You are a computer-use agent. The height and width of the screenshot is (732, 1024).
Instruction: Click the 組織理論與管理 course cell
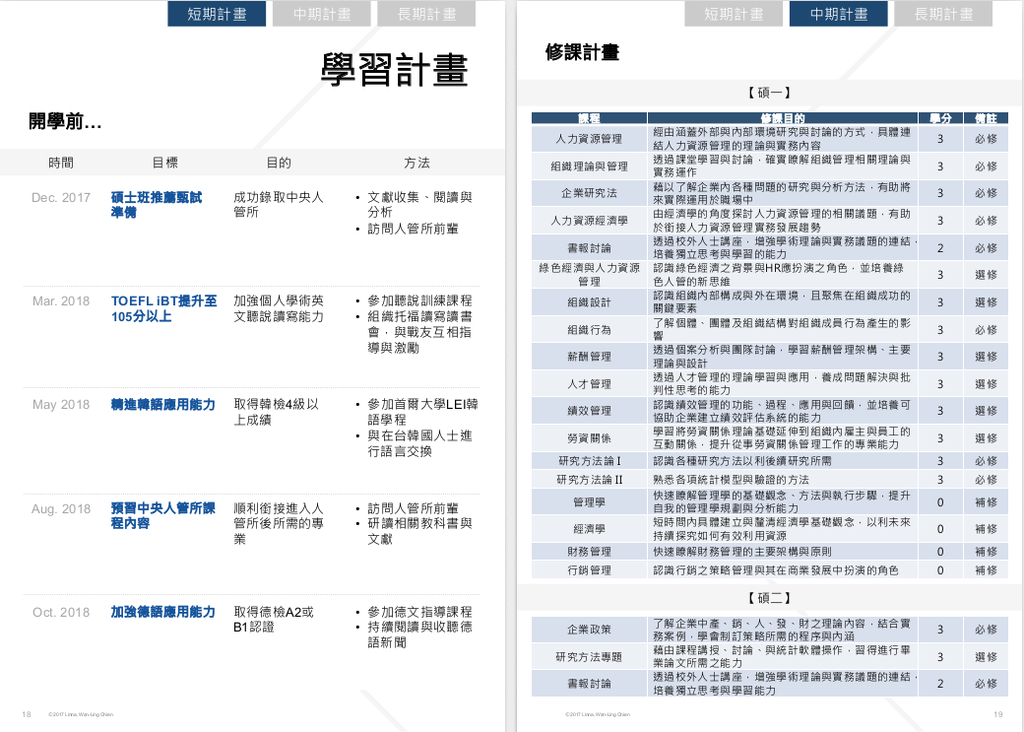(589, 166)
